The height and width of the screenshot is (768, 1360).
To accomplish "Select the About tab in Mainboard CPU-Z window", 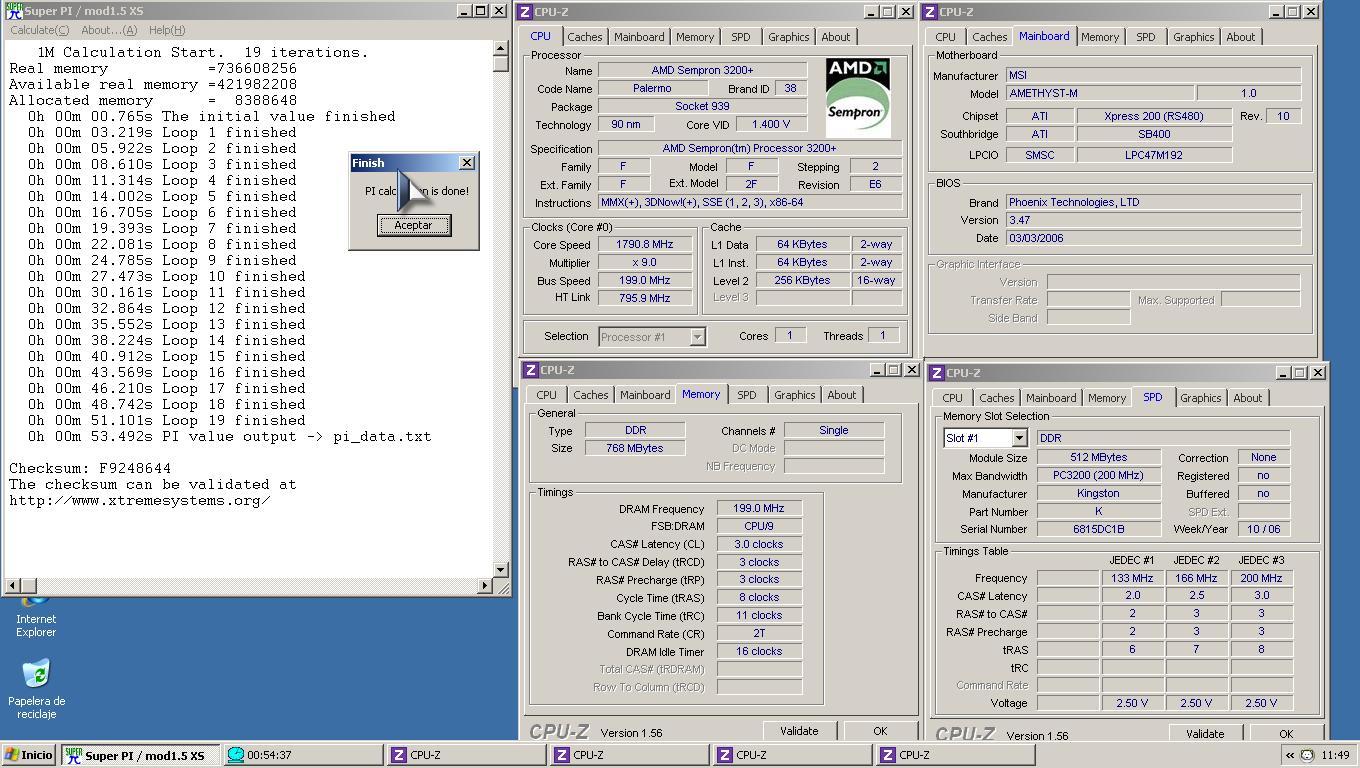I will click(1240, 37).
